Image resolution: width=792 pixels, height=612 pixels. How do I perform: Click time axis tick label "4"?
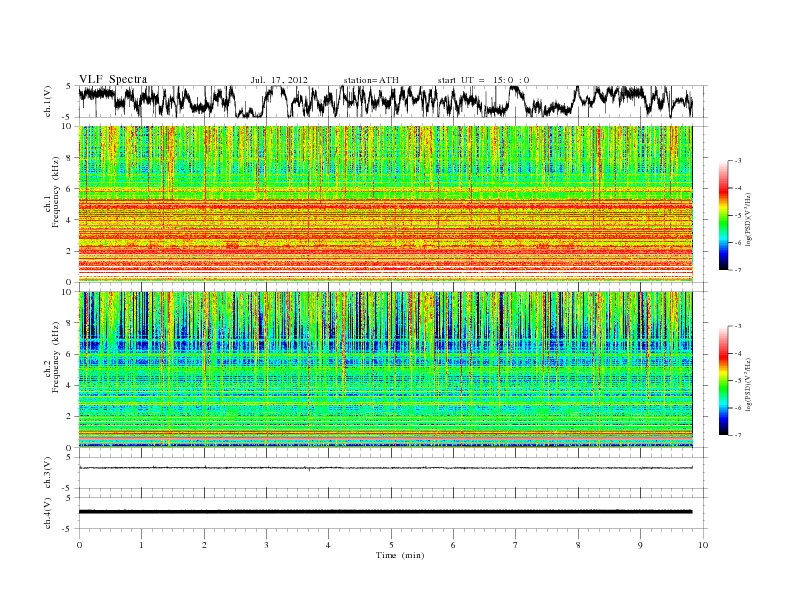(328, 545)
